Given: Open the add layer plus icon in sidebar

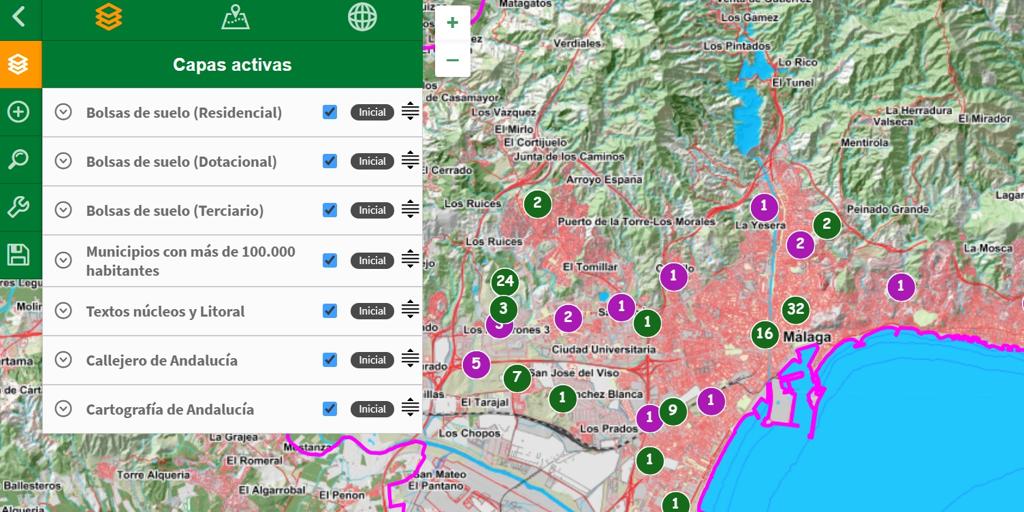Looking at the screenshot, I should tap(18, 112).
